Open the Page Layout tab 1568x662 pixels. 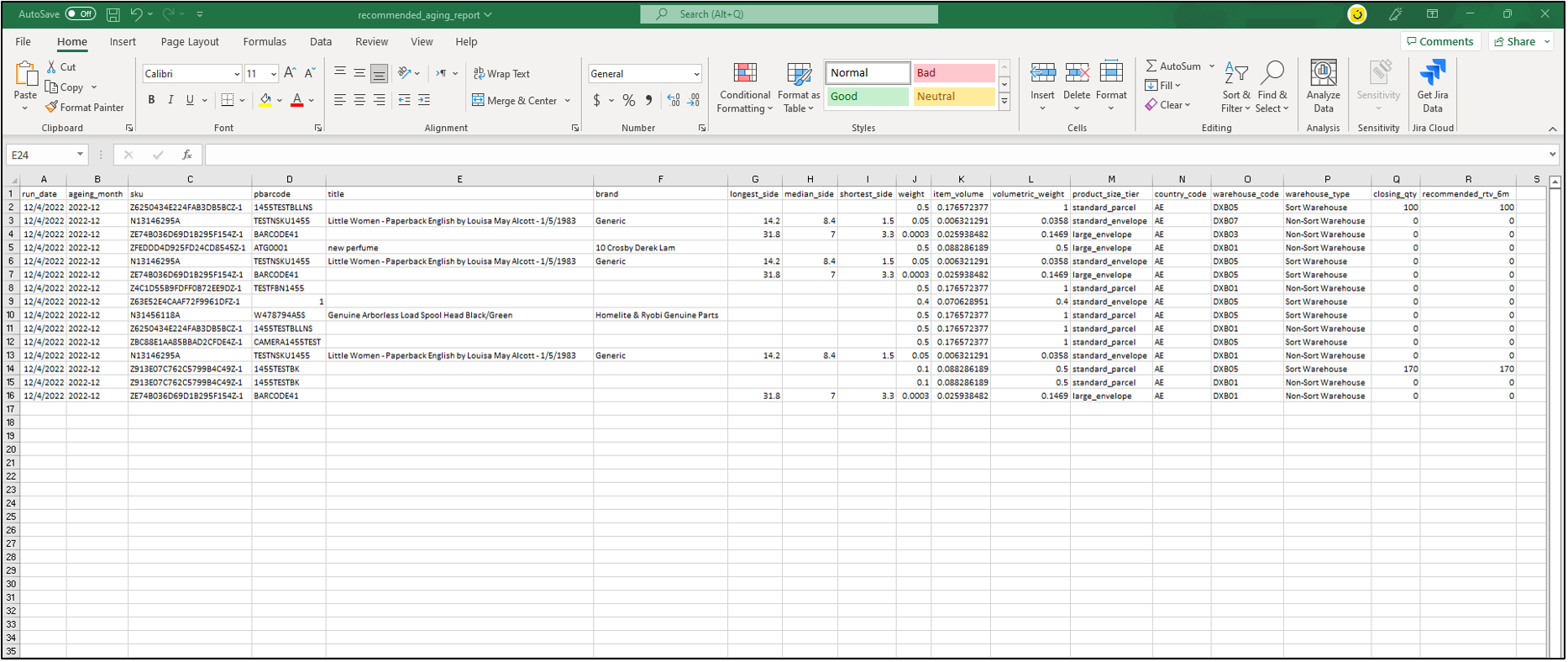[190, 42]
